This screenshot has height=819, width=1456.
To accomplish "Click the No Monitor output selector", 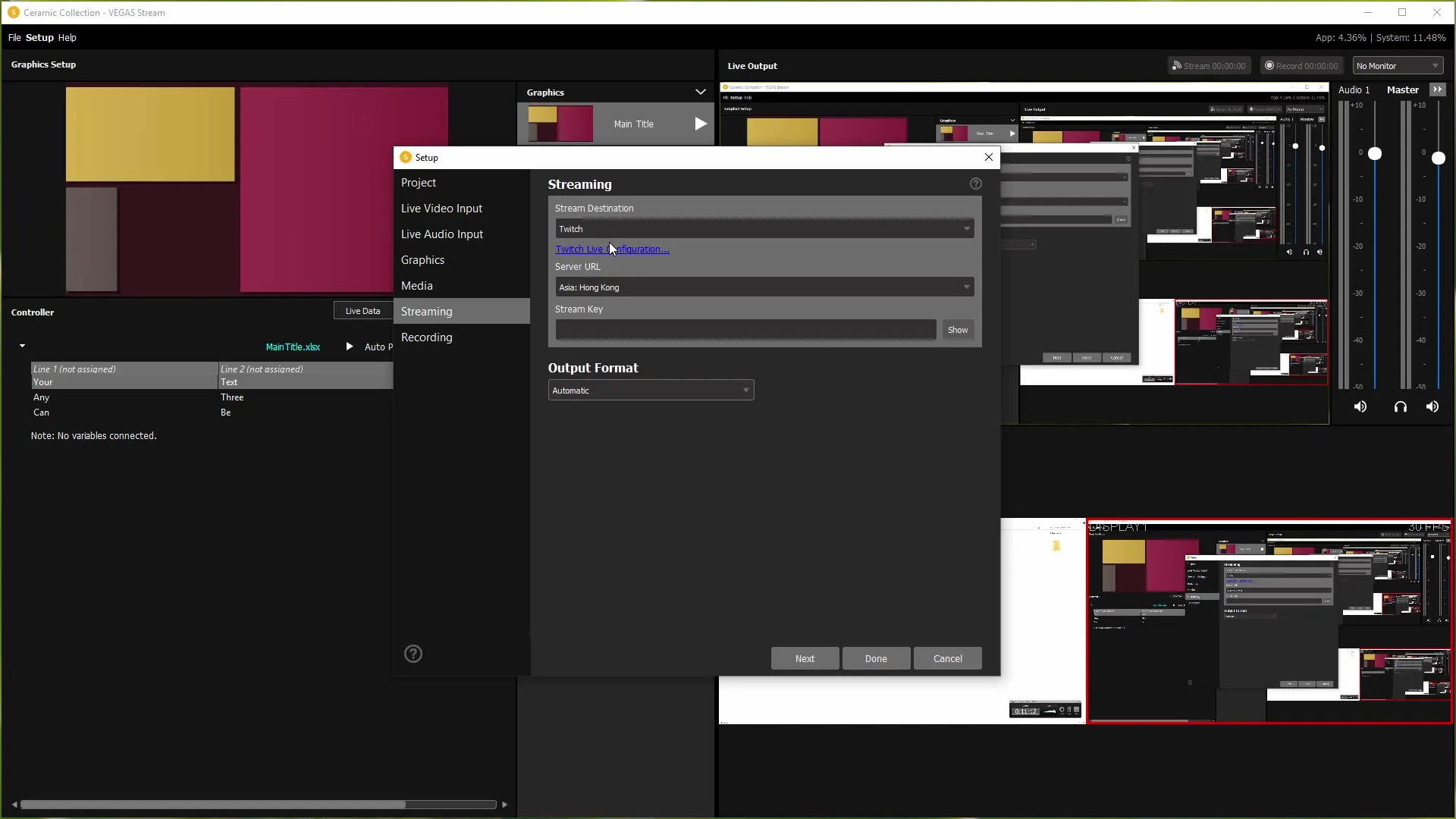I will pos(1399,66).
